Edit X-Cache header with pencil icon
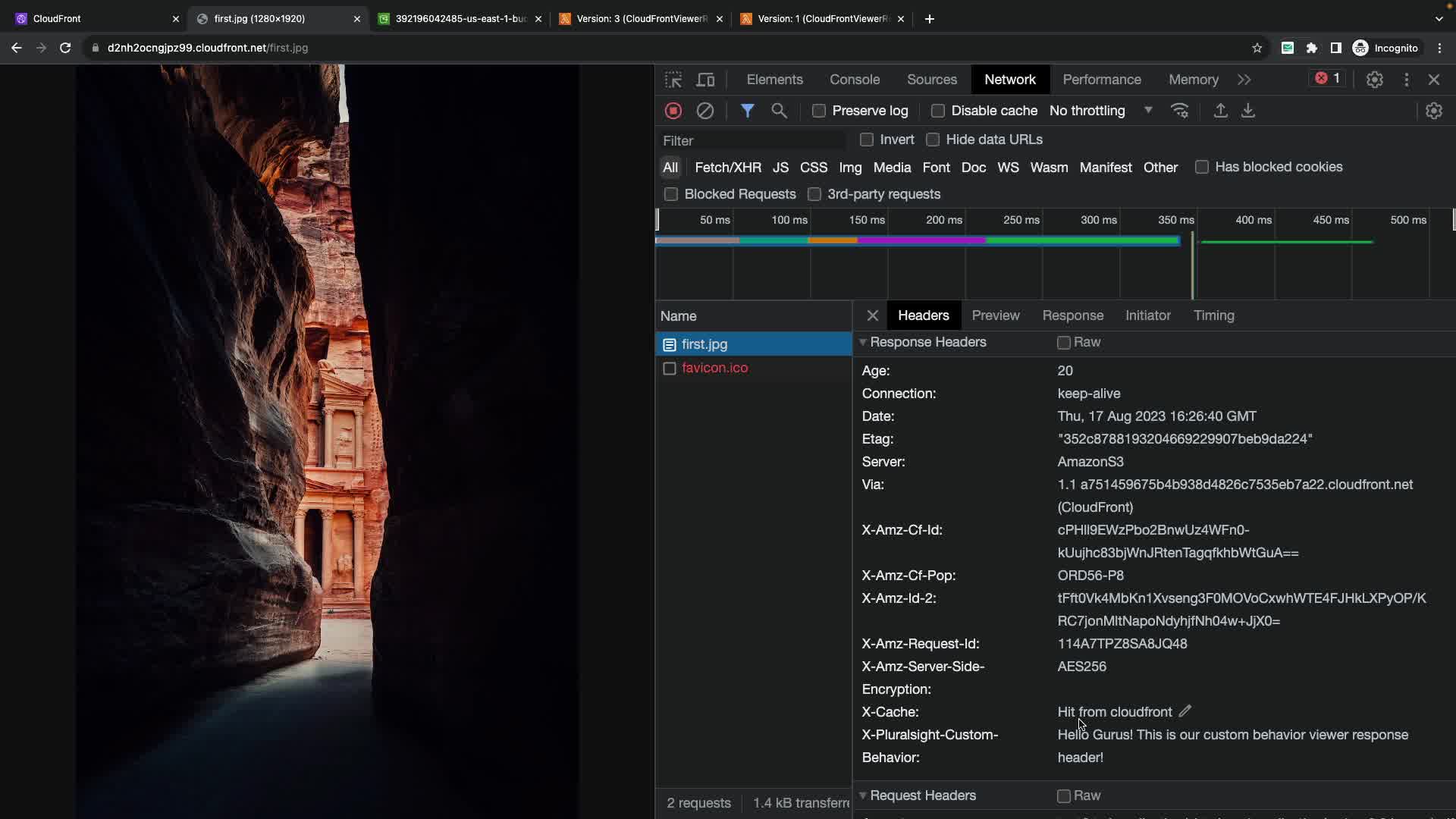This screenshot has height=819, width=1456. pos(1185,711)
